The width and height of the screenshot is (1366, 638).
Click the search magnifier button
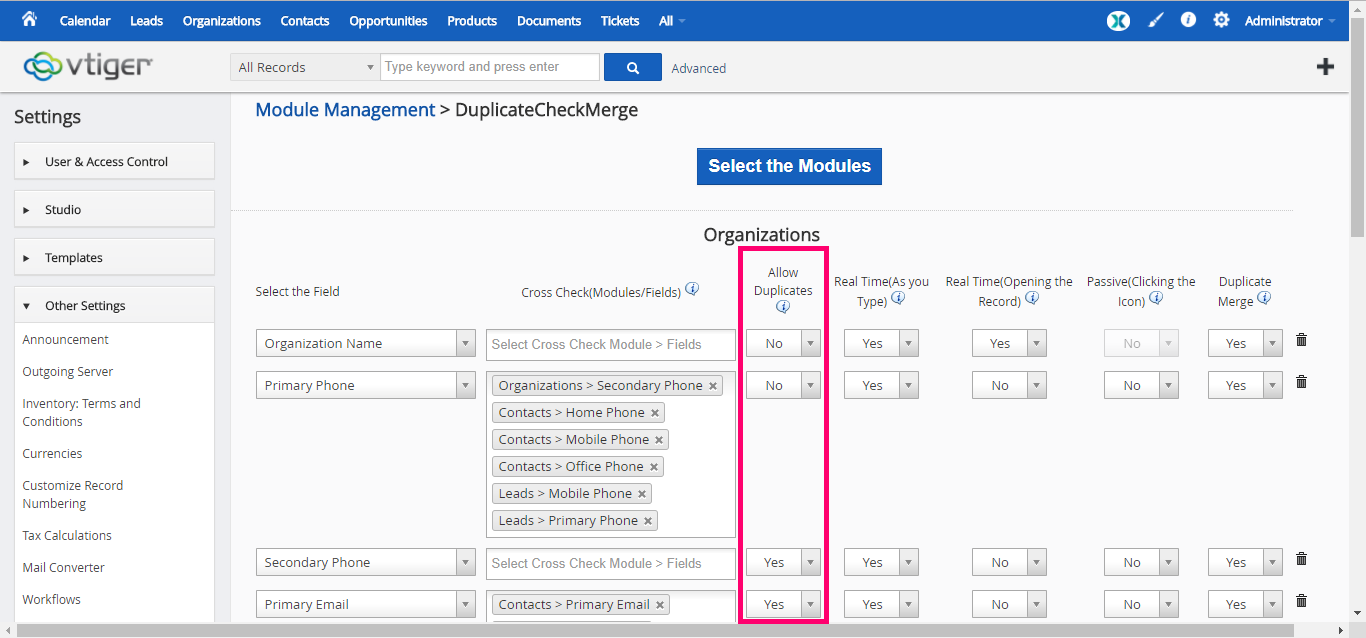tap(633, 67)
